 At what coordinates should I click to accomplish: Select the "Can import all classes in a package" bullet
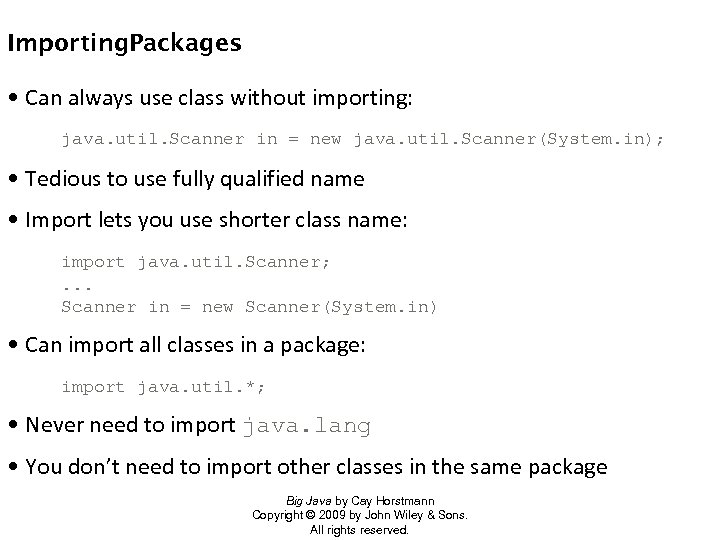196,346
